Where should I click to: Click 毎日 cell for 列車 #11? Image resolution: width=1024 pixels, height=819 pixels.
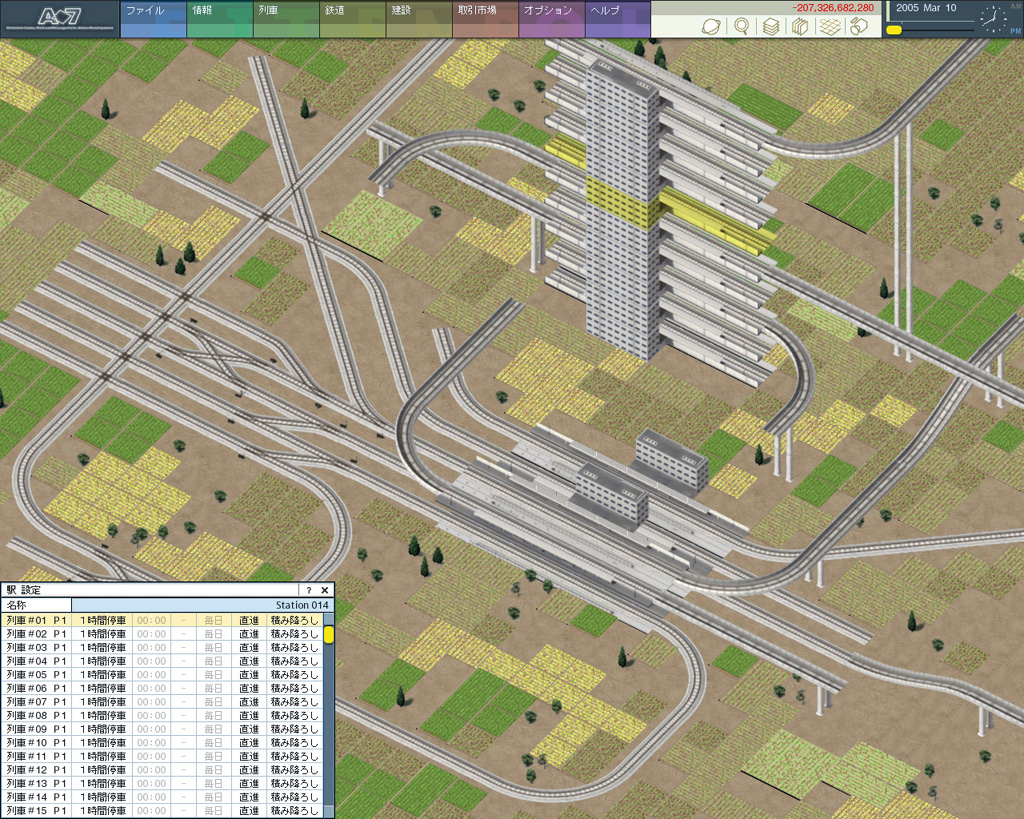(x=214, y=756)
